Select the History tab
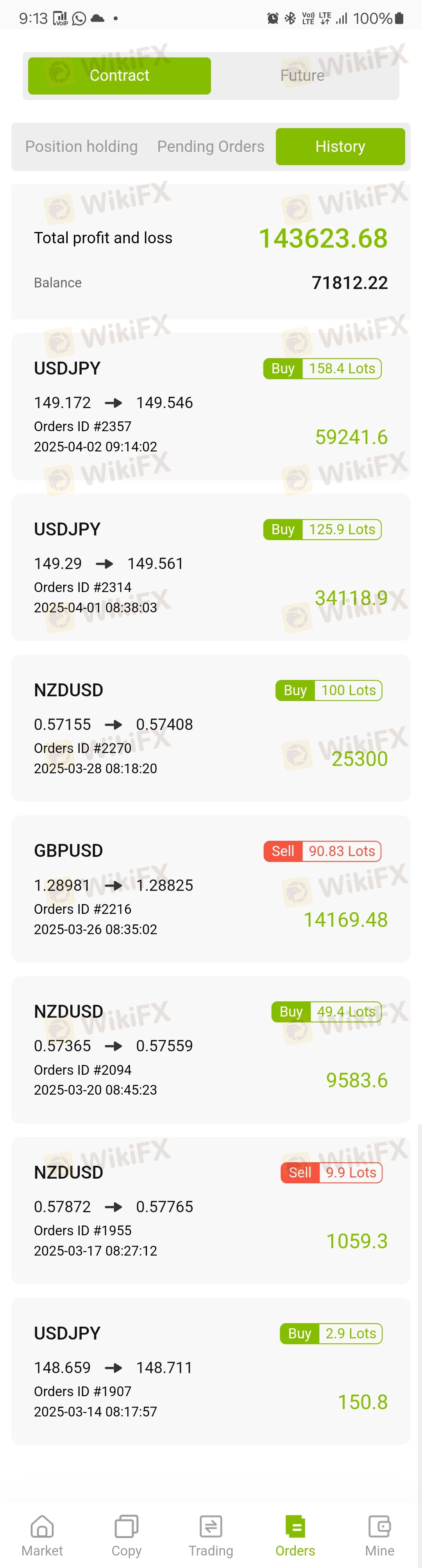422x1568 pixels. (x=340, y=147)
